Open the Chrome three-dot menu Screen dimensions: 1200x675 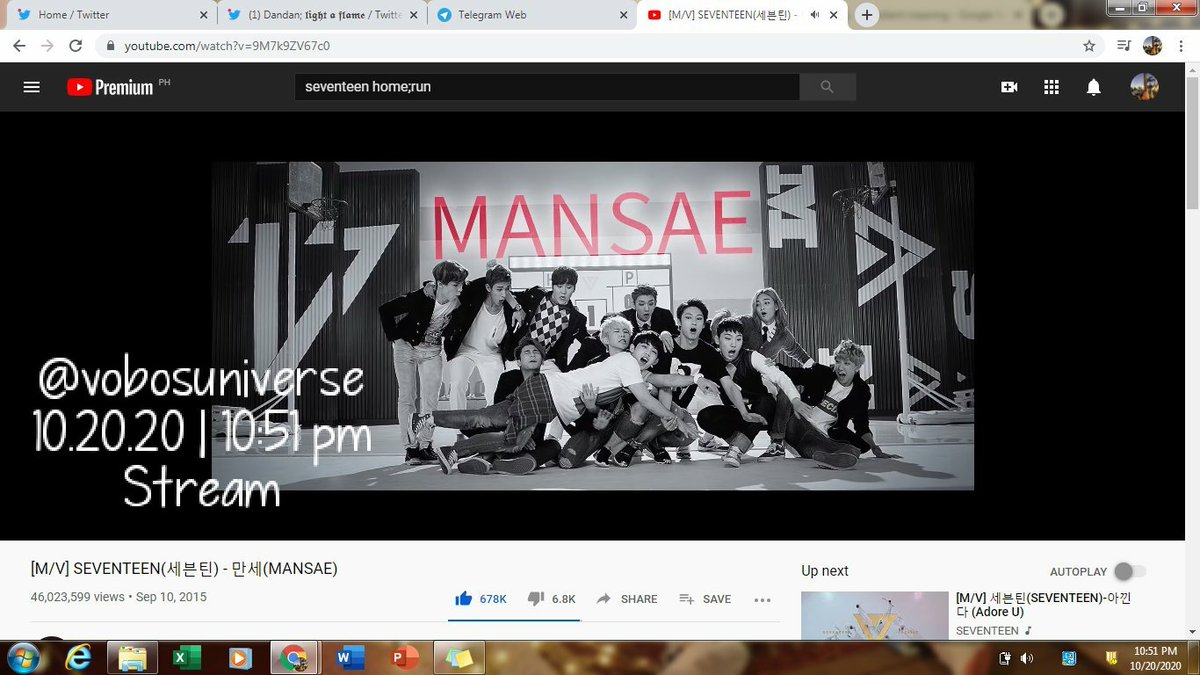pos(1180,46)
